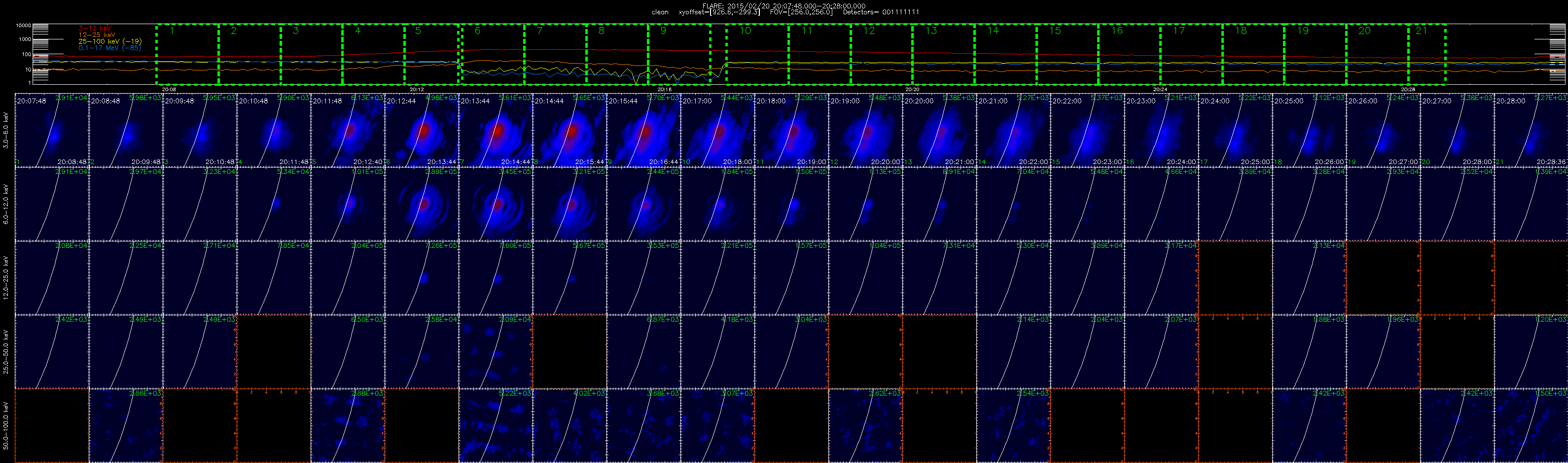Click the 20:12 tick label on time axis
This screenshot has height=463, width=1568.
point(417,90)
